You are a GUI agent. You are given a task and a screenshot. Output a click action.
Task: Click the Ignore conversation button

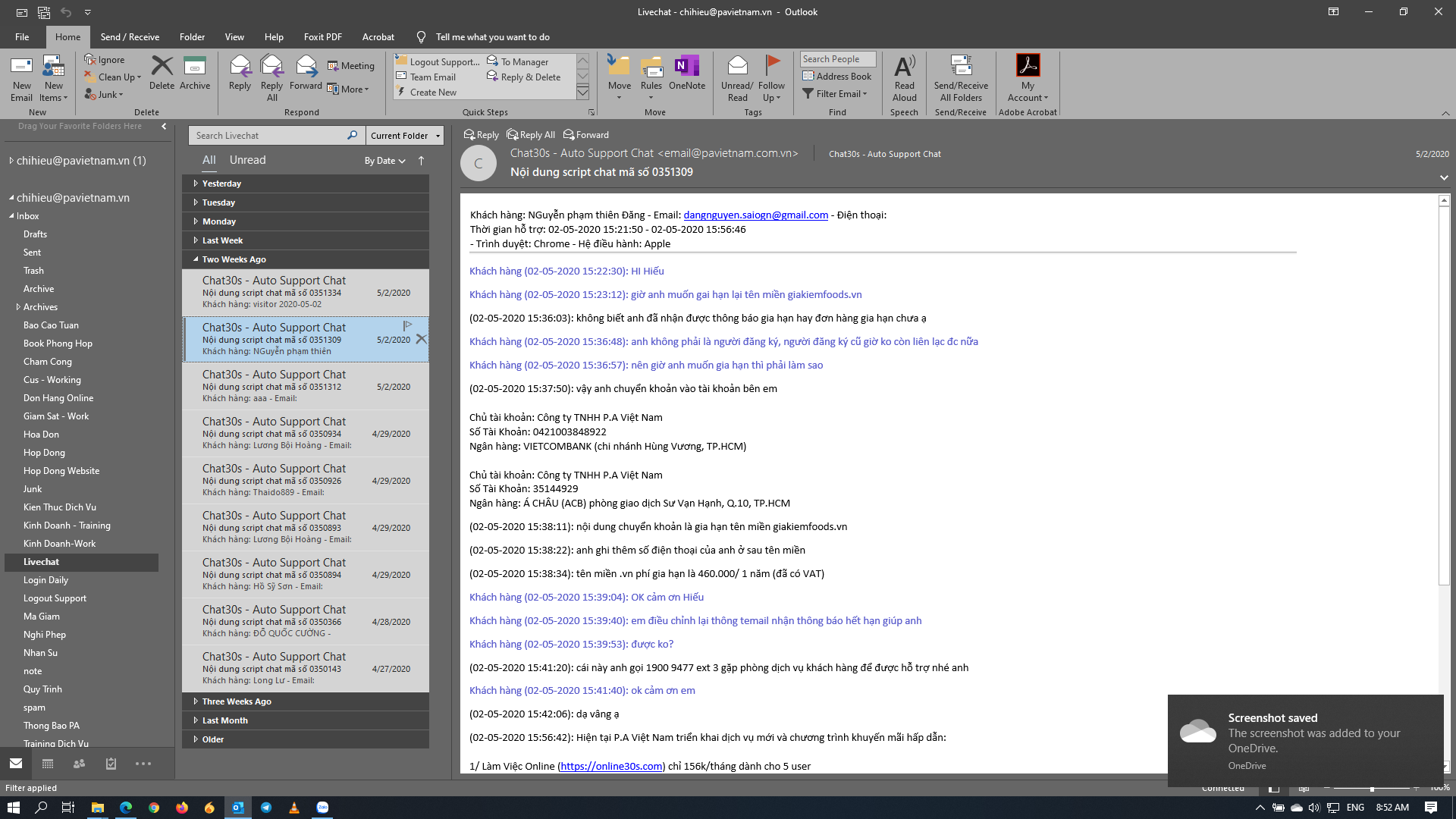tap(105, 60)
